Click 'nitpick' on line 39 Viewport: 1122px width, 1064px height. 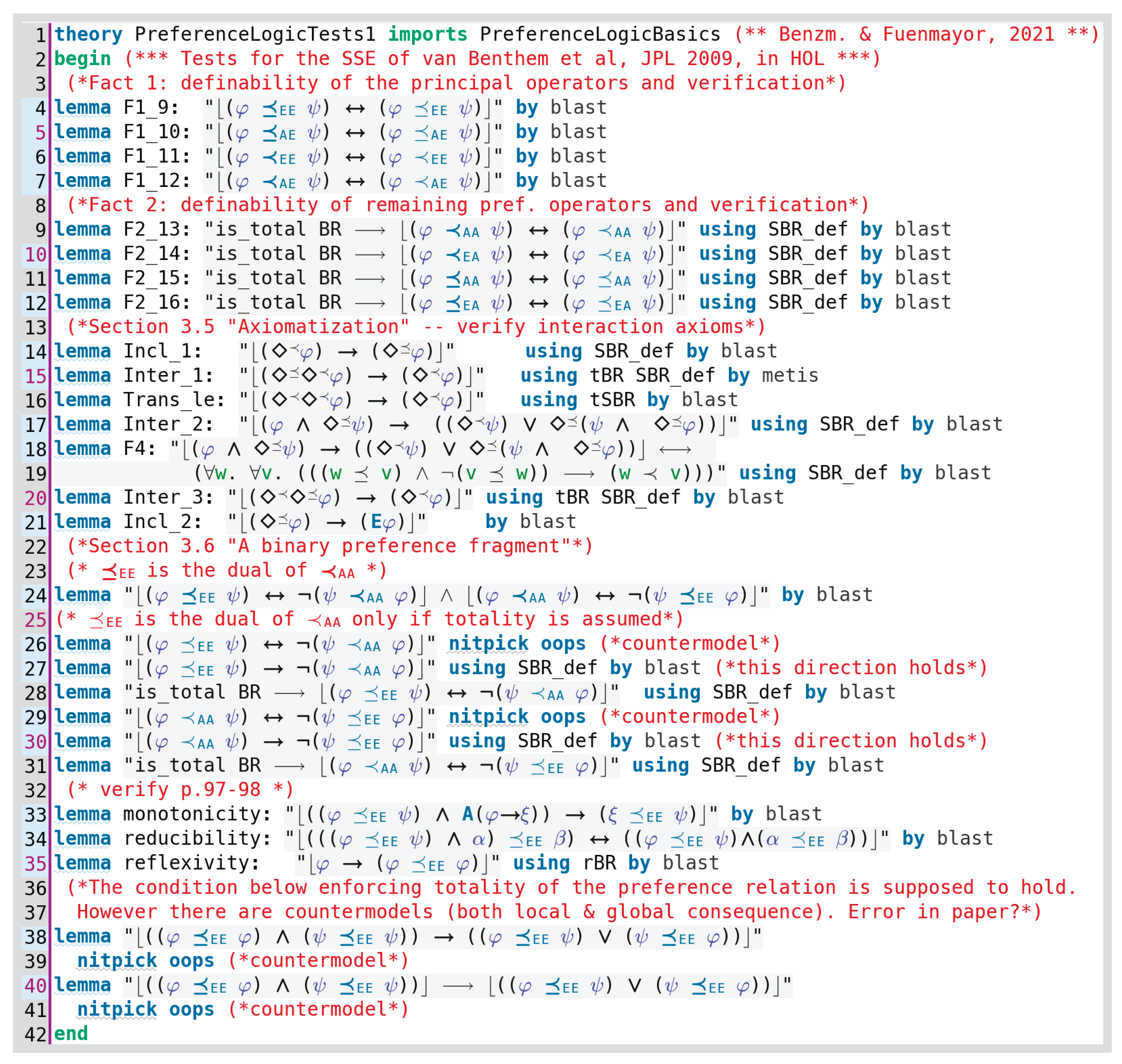[x=117, y=961]
